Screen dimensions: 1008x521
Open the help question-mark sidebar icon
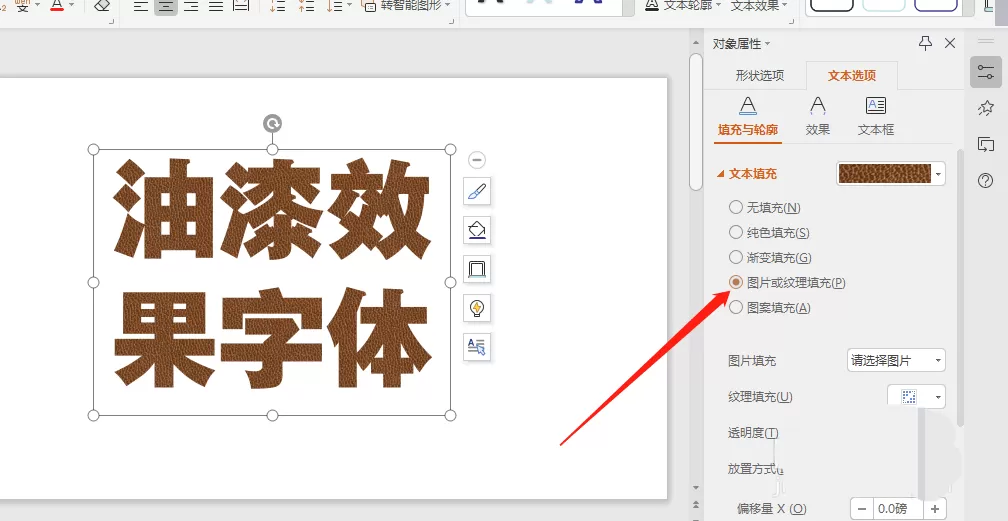[x=986, y=181]
